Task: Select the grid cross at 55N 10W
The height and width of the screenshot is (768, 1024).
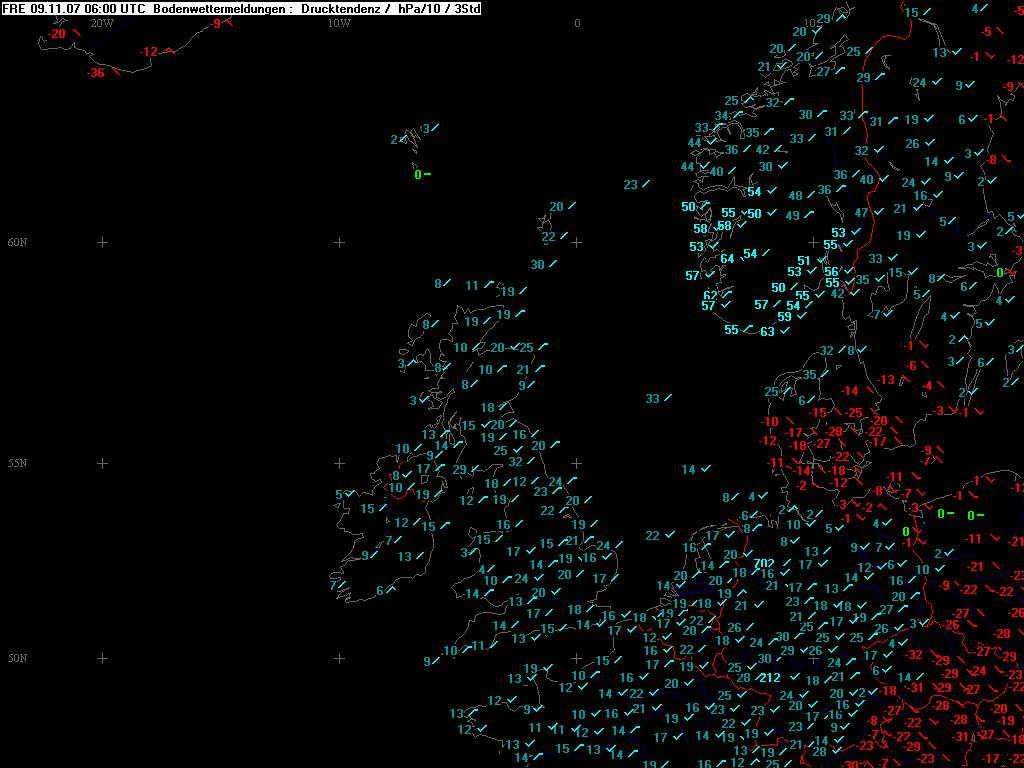Action: coord(339,463)
